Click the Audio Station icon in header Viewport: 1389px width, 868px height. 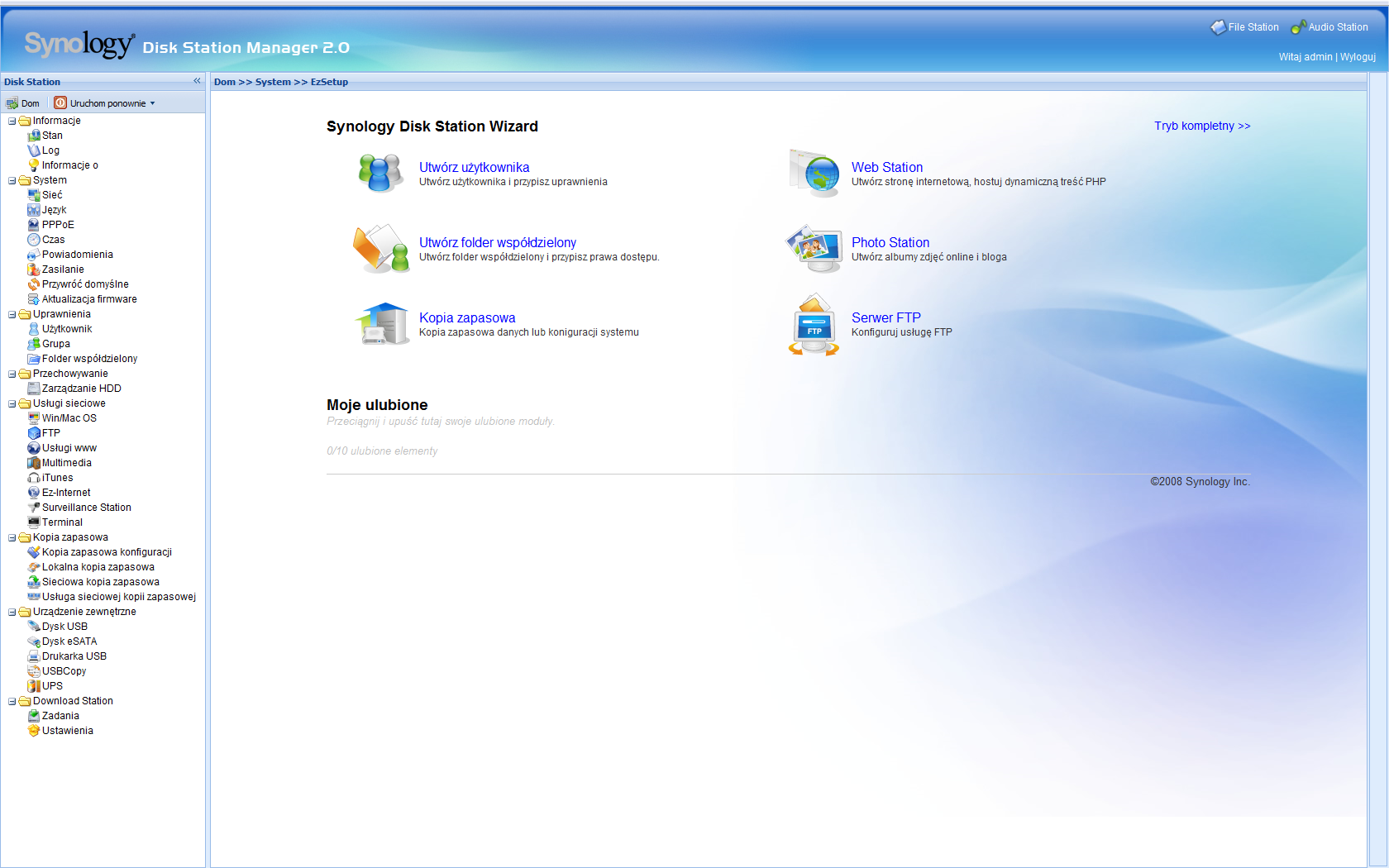coord(1298,27)
